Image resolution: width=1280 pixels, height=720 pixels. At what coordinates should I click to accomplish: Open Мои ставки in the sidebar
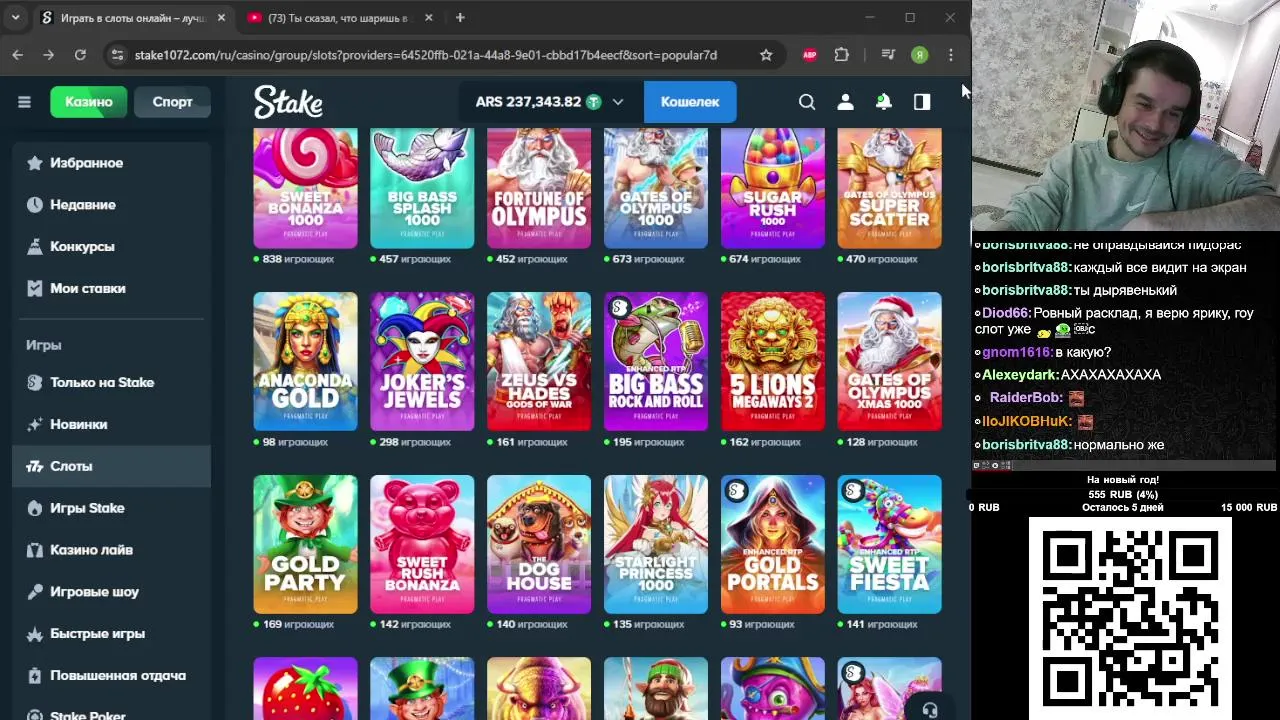point(111,289)
